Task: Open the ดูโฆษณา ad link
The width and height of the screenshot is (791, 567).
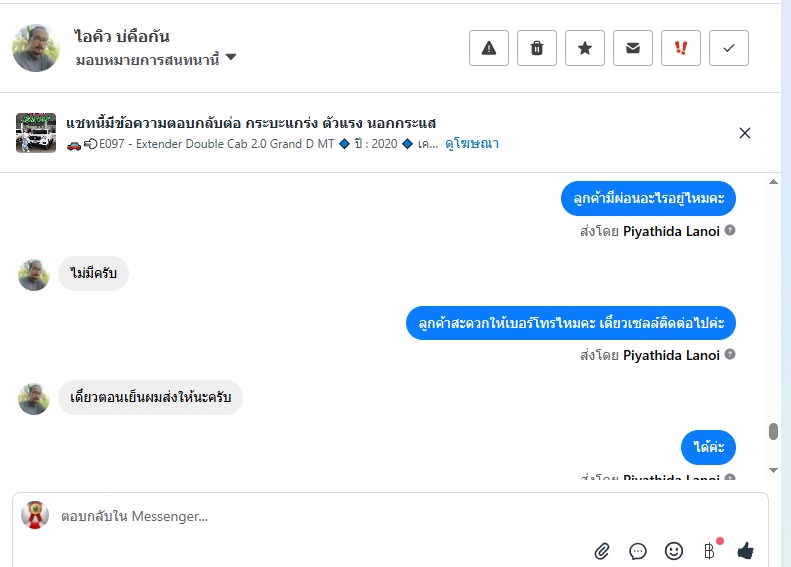Action: point(472,144)
